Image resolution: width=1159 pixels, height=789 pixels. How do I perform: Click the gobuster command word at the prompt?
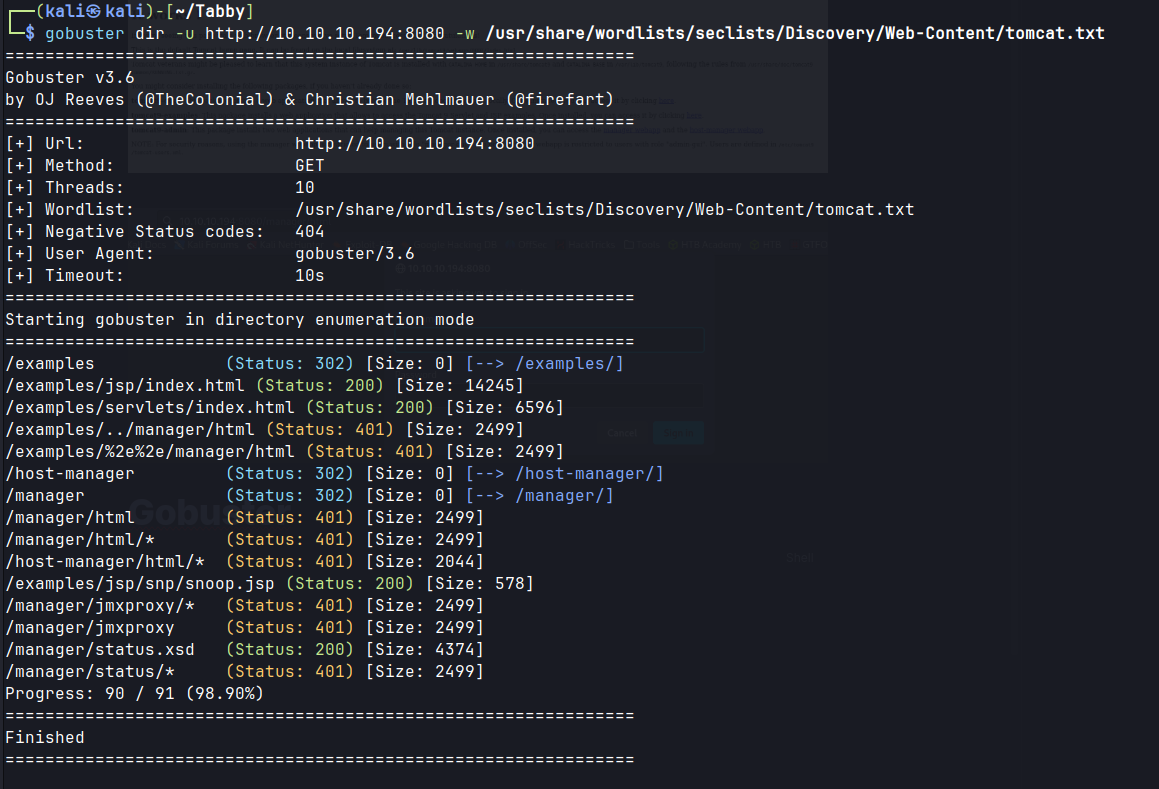click(x=85, y=33)
